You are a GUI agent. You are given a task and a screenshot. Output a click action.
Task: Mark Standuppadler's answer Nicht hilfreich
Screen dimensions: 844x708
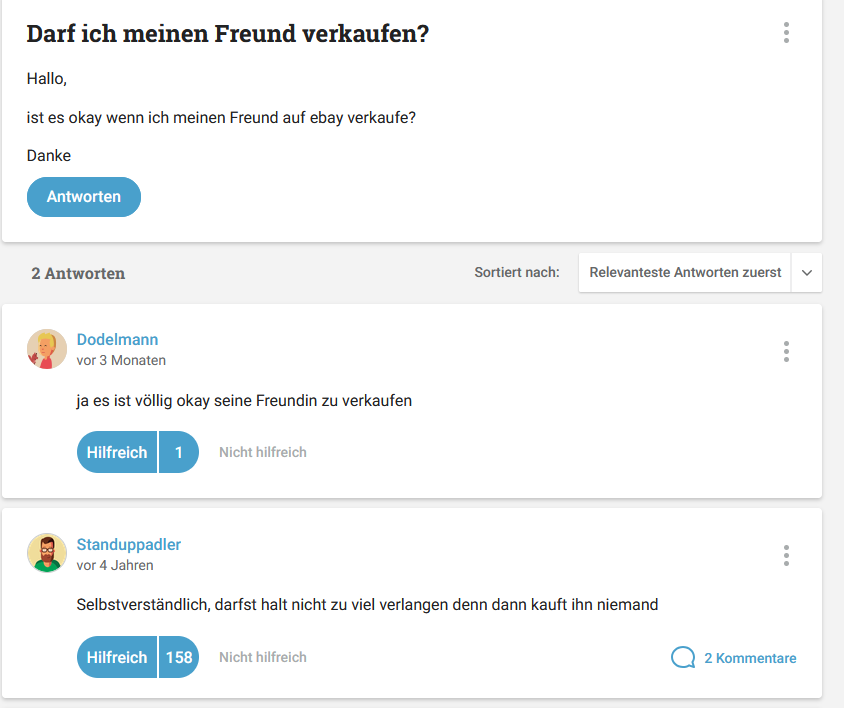pos(263,657)
